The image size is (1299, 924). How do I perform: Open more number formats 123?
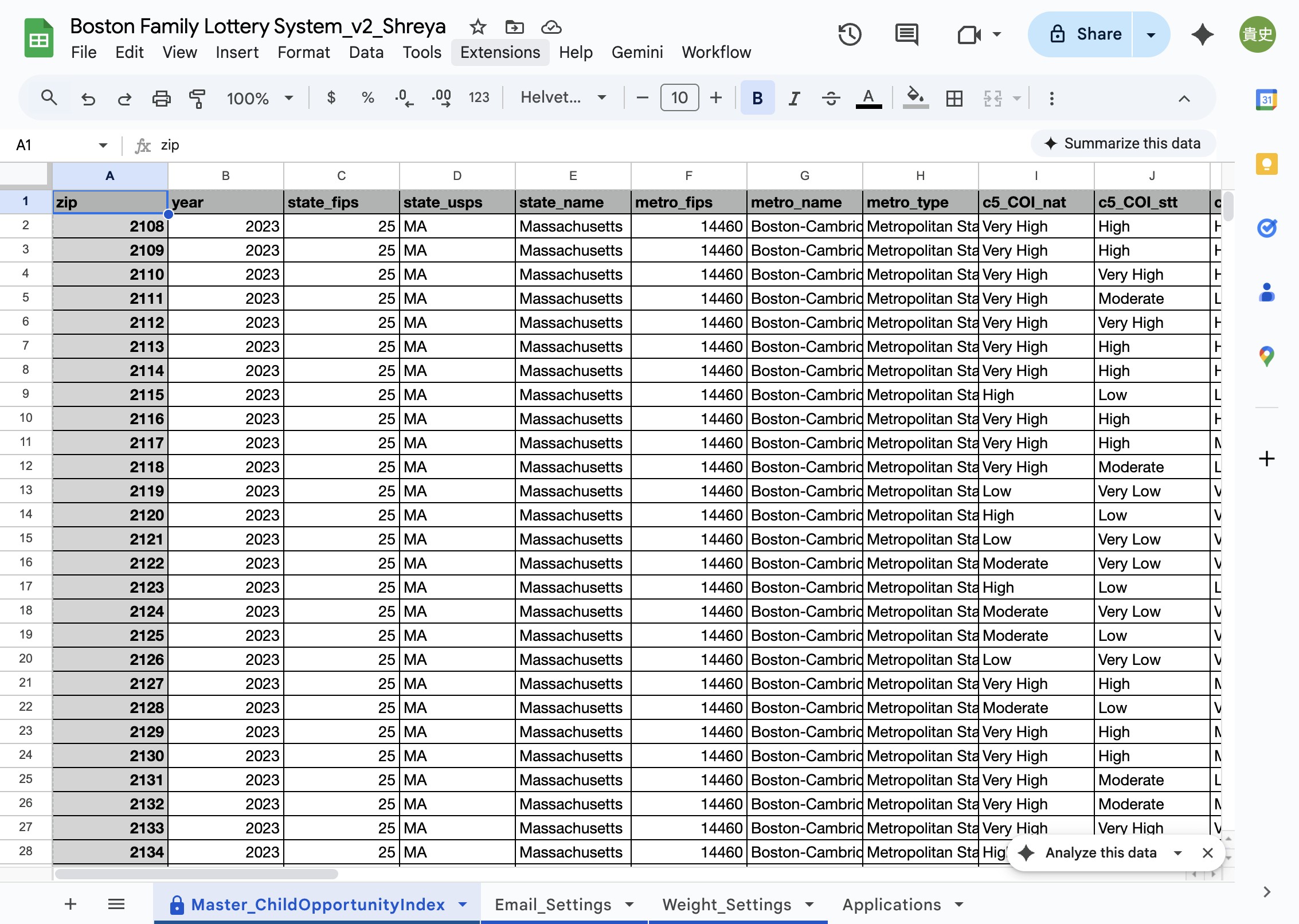click(479, 97)
